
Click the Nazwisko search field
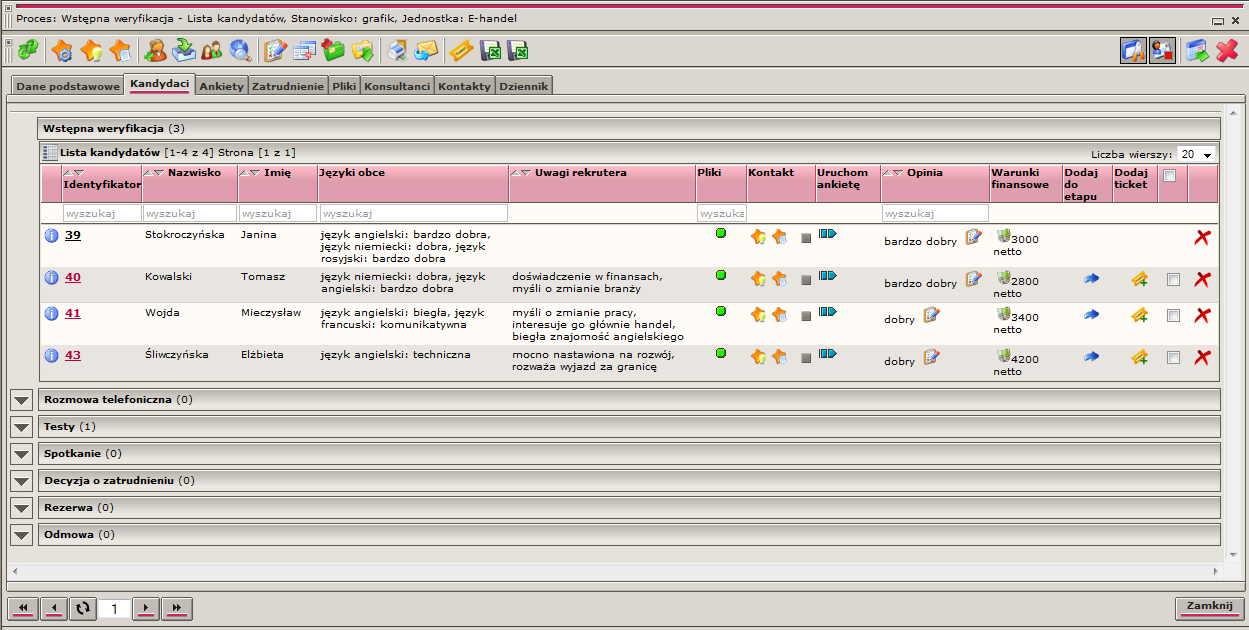190,213
